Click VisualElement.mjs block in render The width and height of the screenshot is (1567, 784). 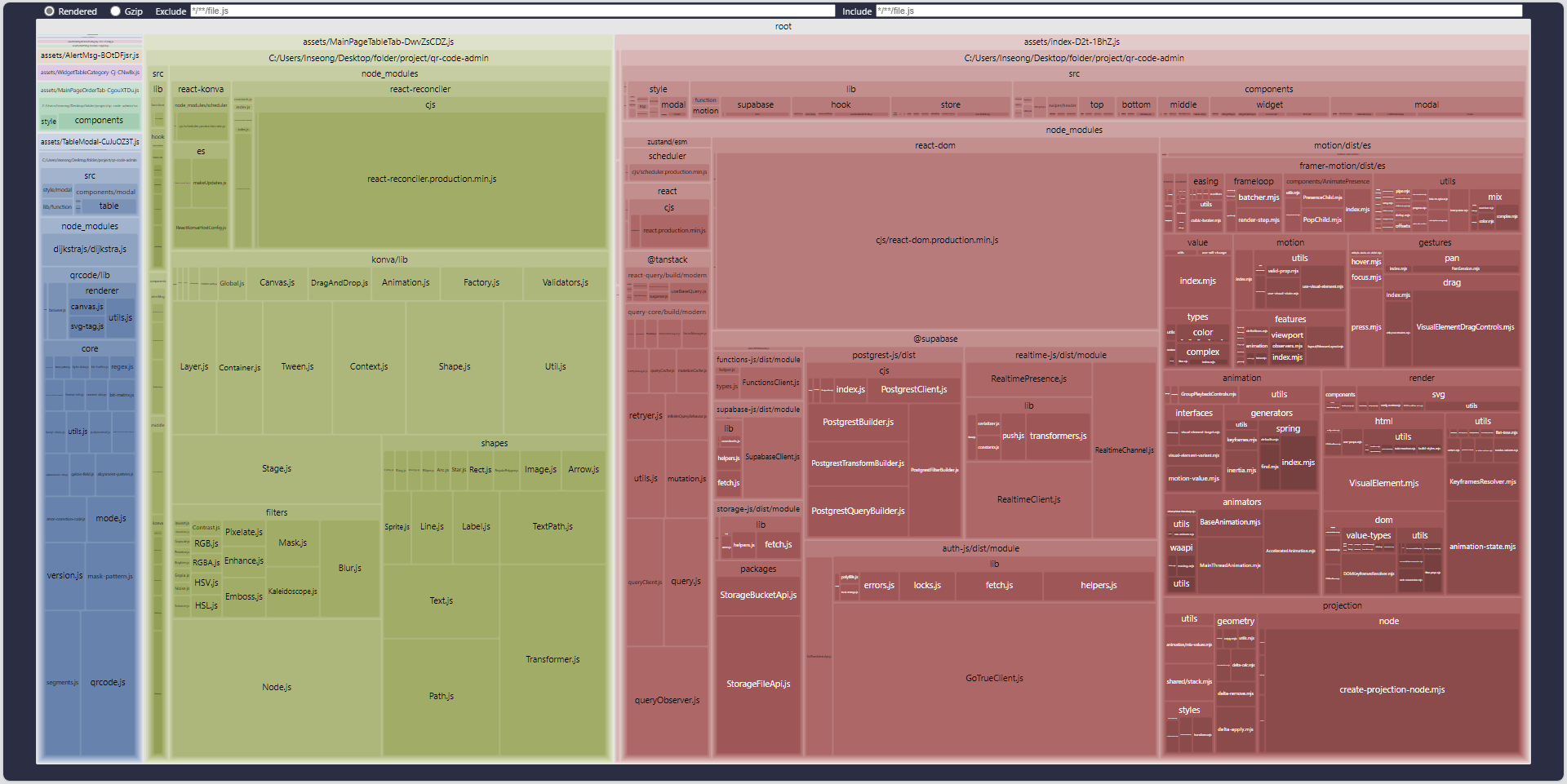click(x=1383, y=484)
